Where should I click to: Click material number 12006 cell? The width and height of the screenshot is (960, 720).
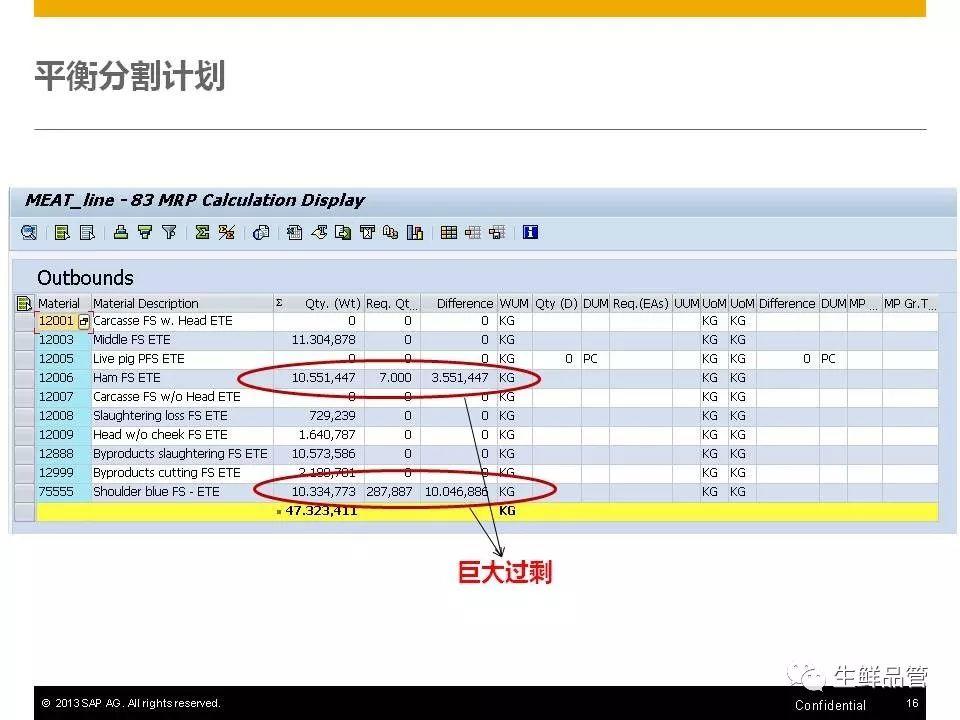pos(56,378)
